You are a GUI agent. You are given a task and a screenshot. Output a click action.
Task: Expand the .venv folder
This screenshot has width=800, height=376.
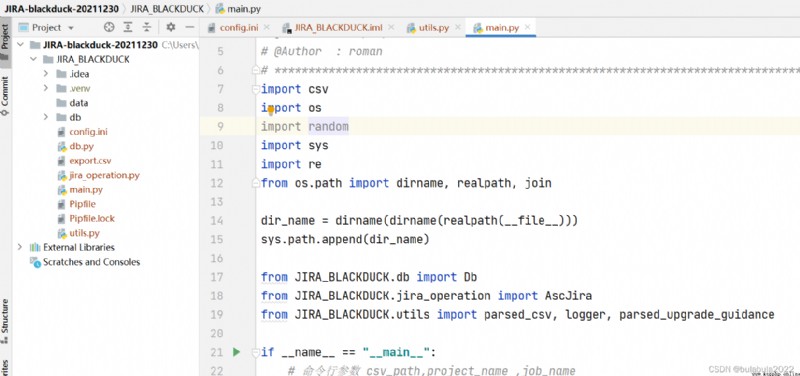tap(46, 88)
